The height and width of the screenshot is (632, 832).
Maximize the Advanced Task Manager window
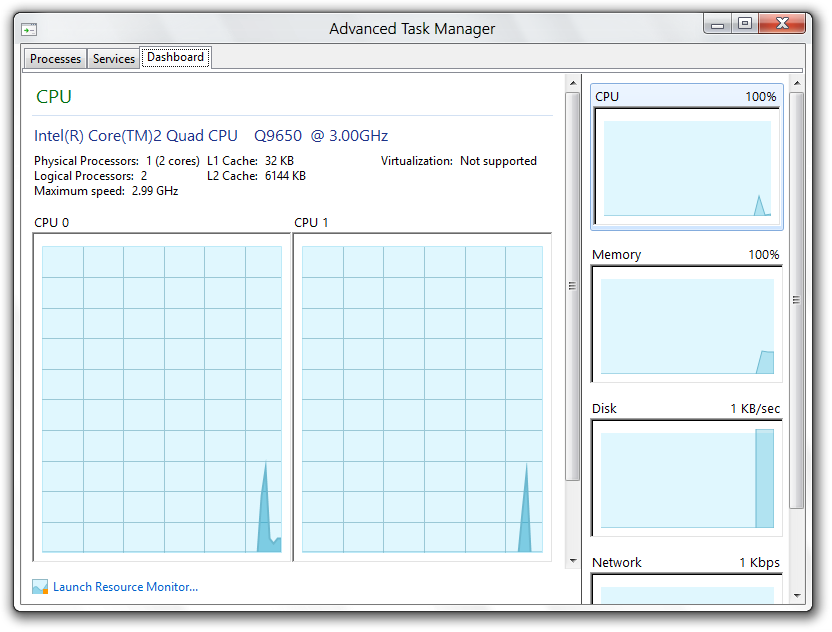(744, 23)
